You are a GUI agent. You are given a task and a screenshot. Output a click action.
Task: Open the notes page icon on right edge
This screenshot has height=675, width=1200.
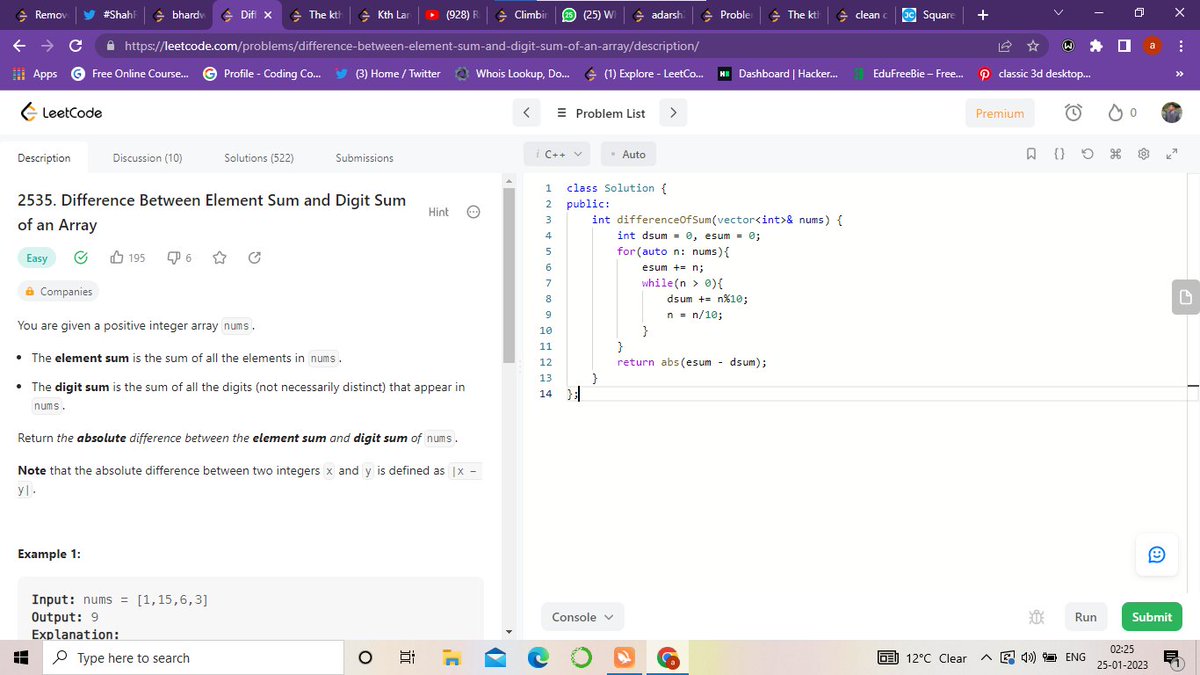pos(1185,296)
